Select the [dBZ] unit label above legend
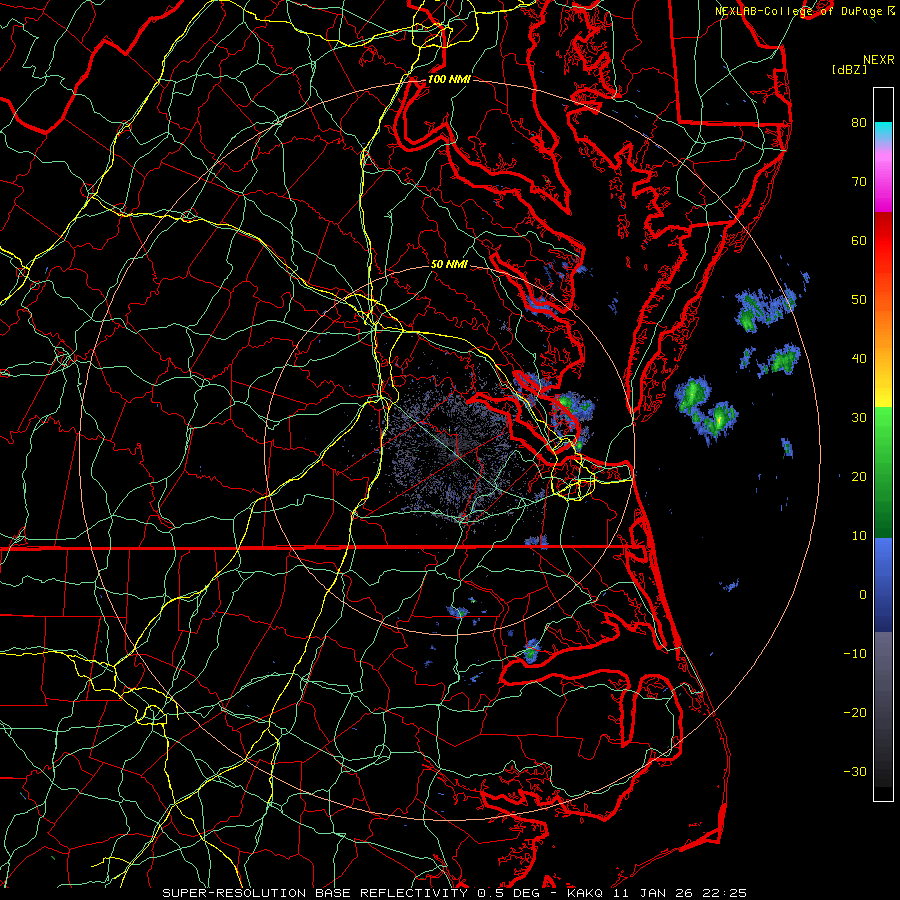The height and width of the screenshot is (900, 900). [x=848, y=69]
